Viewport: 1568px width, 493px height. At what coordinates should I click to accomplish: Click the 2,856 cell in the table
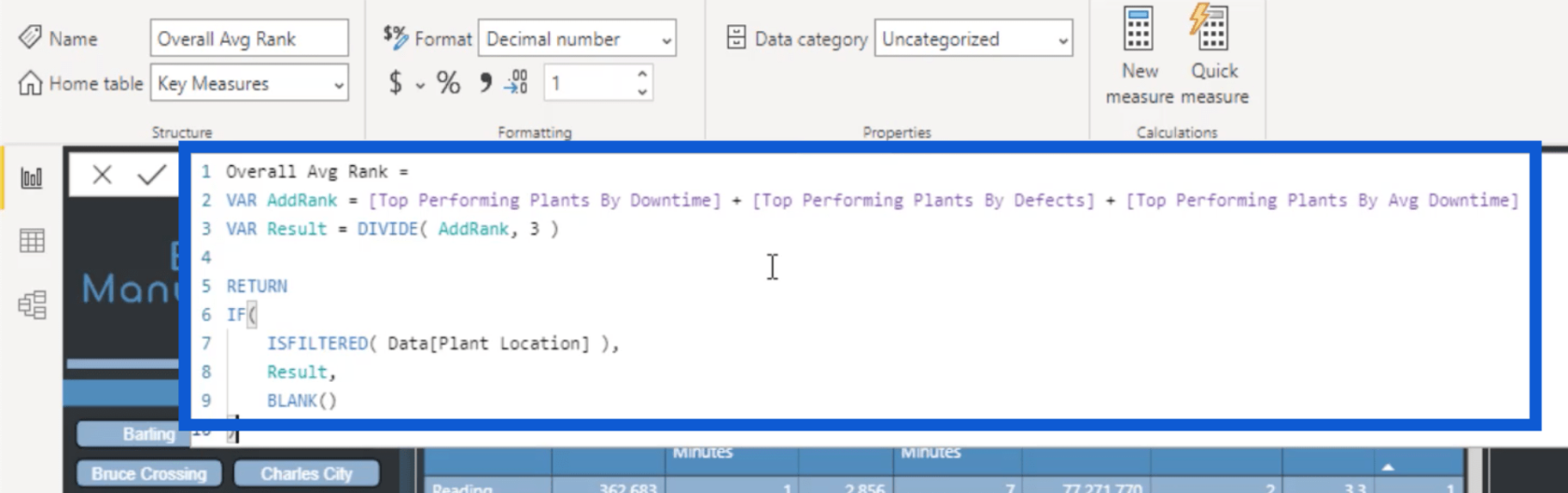[x=863, y=487]
